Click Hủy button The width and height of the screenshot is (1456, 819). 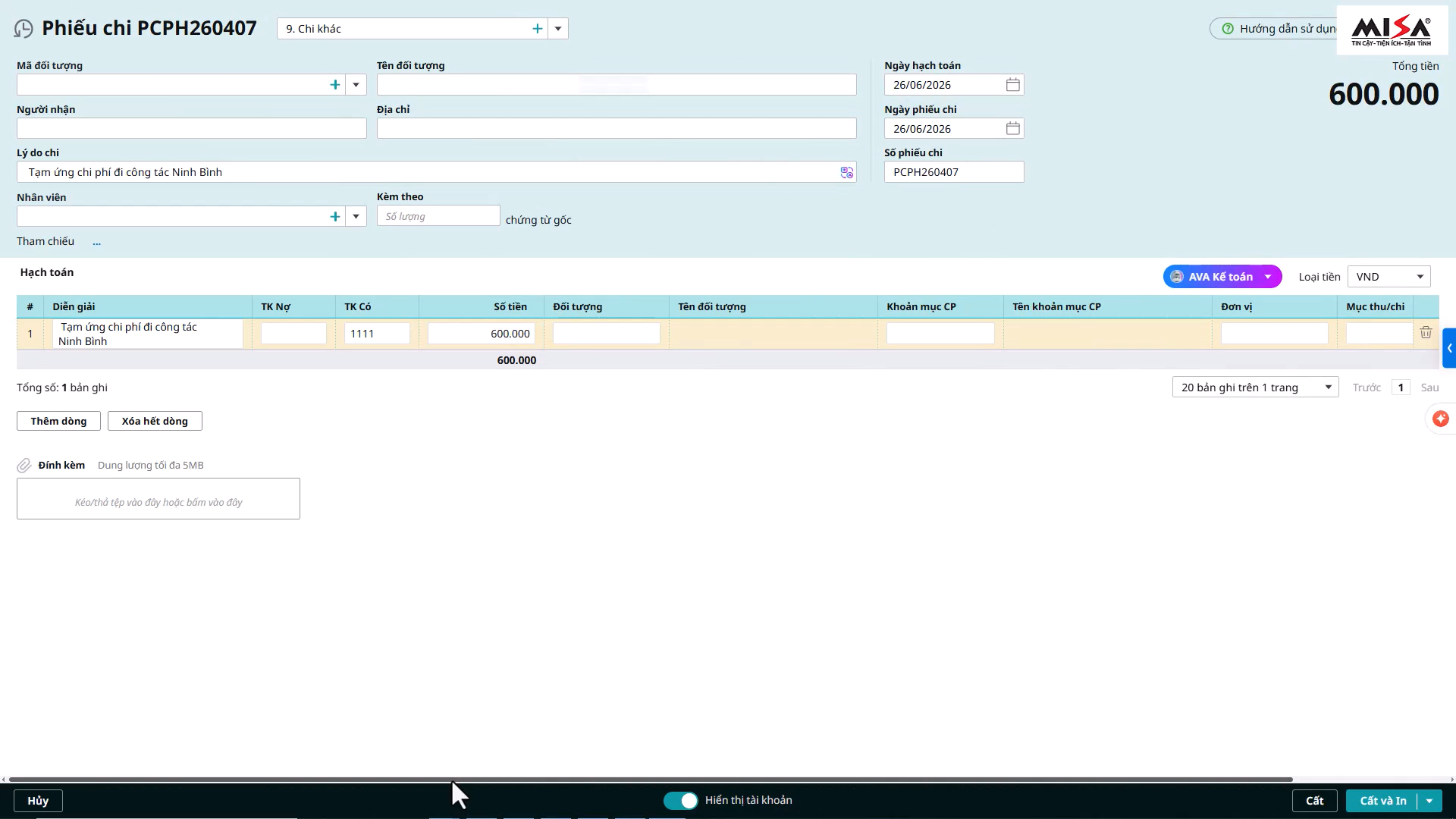38,801
